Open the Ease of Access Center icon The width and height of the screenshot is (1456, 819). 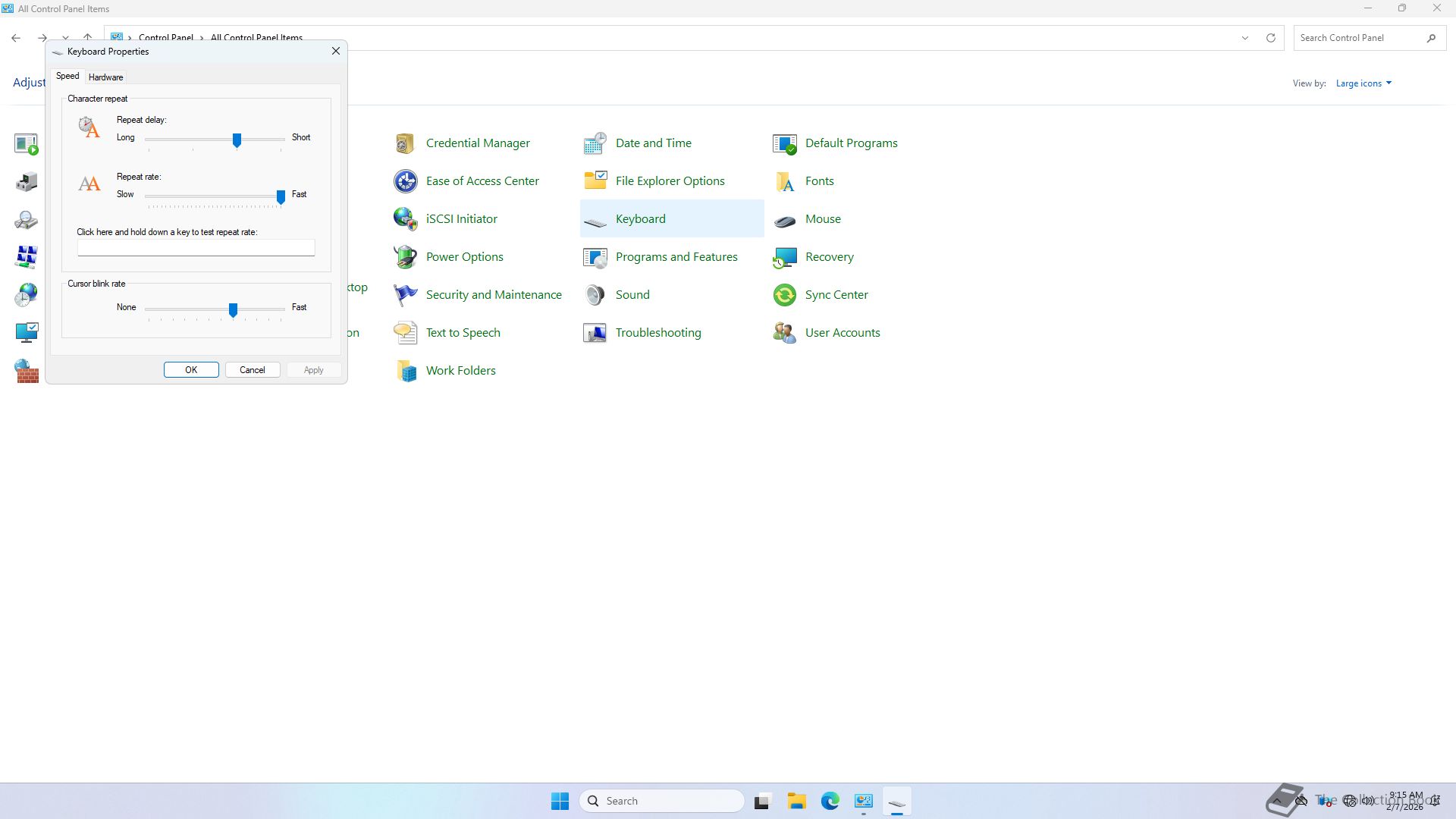[x=405, y=181]
